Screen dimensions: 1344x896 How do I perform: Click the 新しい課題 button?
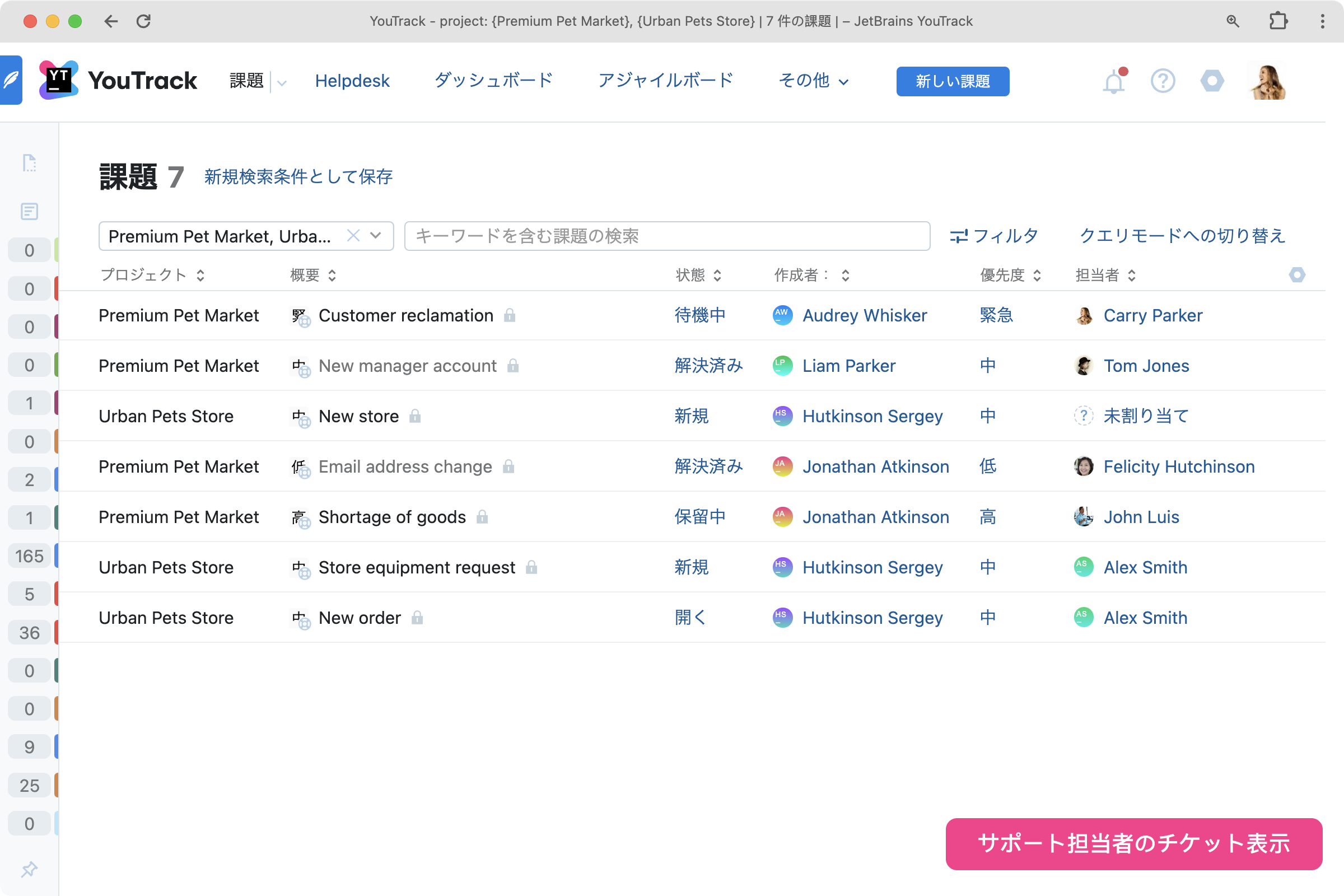[952, 81]
